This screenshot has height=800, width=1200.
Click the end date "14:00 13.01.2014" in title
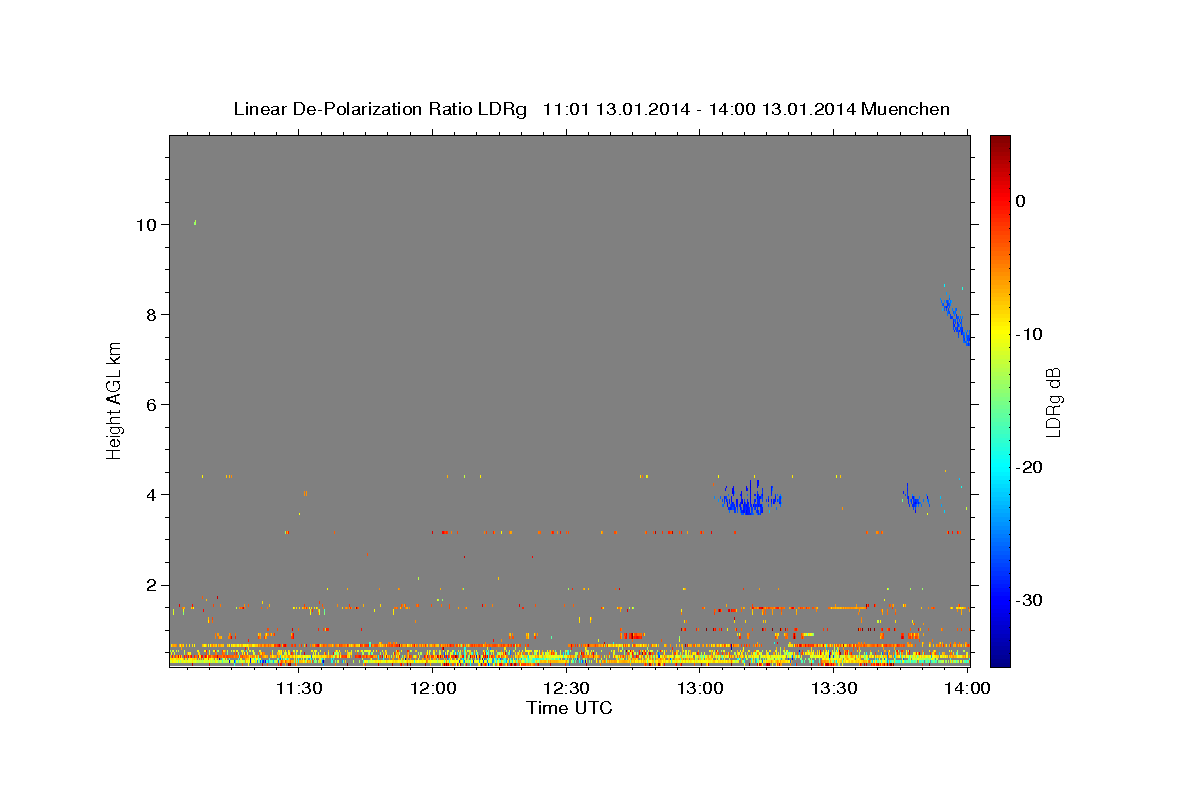click(782, 109)
